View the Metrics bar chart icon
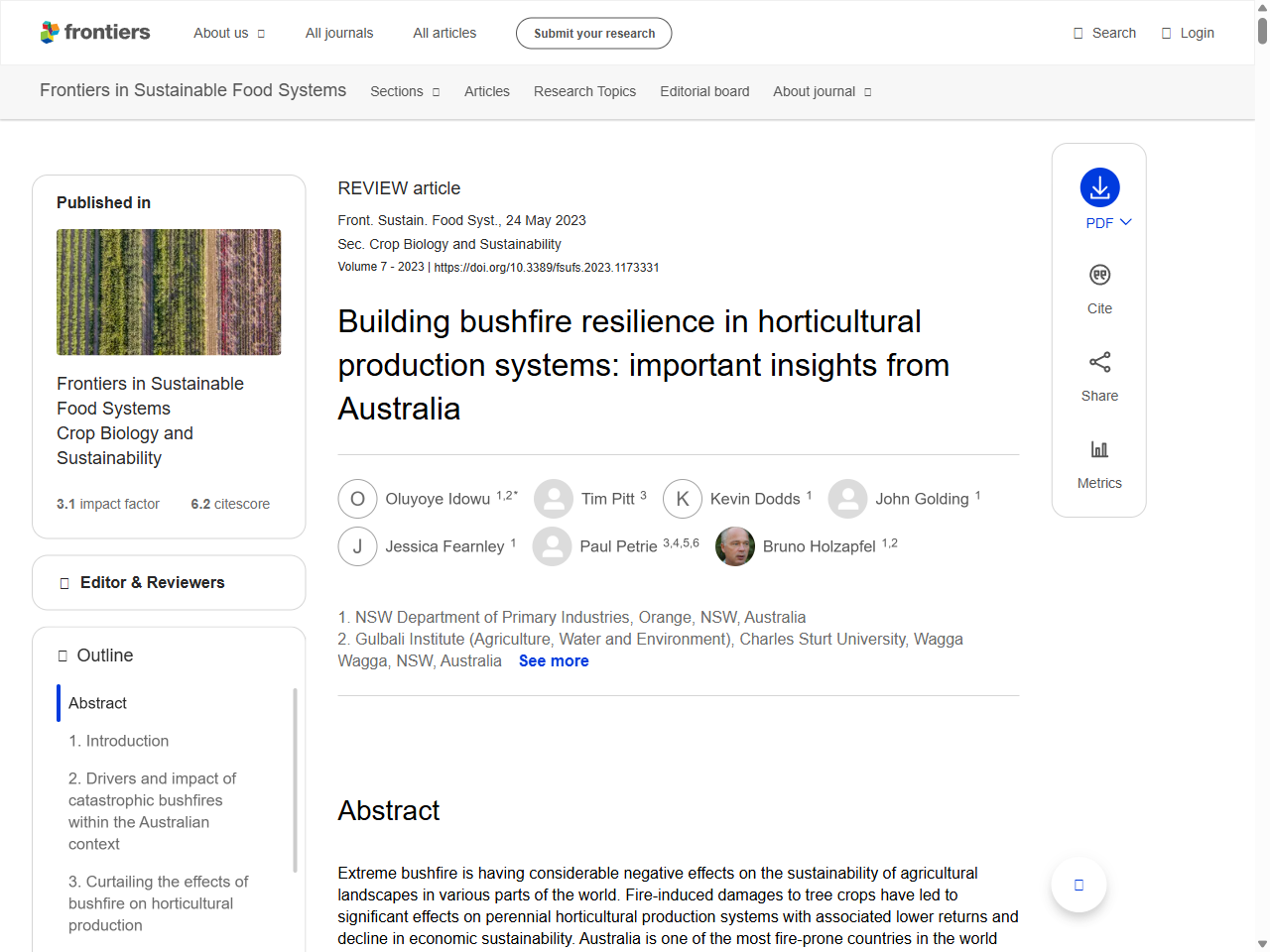The height and width of the screenshot is (952, 1270). (x=1099, y=449)
